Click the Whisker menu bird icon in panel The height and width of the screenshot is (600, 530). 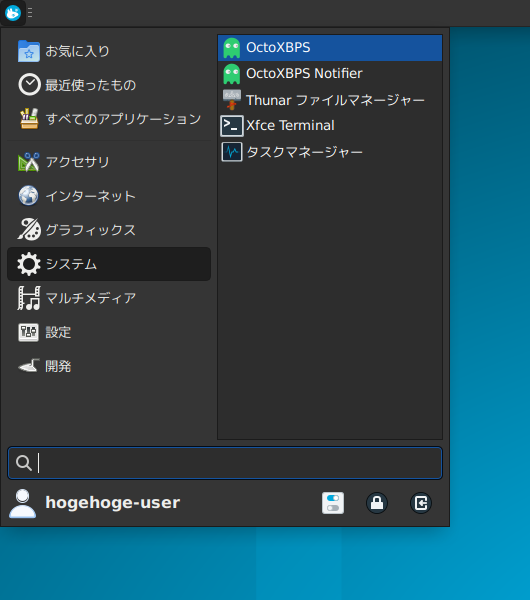coord(13,13)
